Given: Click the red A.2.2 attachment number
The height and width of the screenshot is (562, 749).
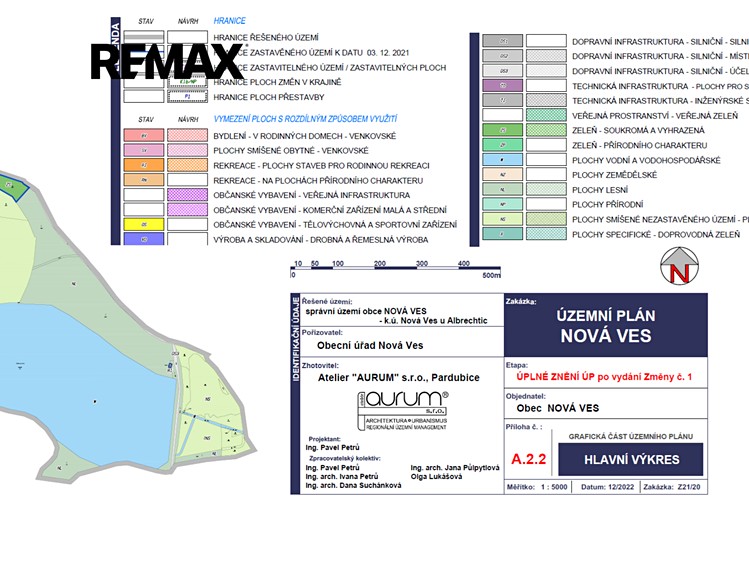Looking at the screenshot, I should tap(528, 459).
